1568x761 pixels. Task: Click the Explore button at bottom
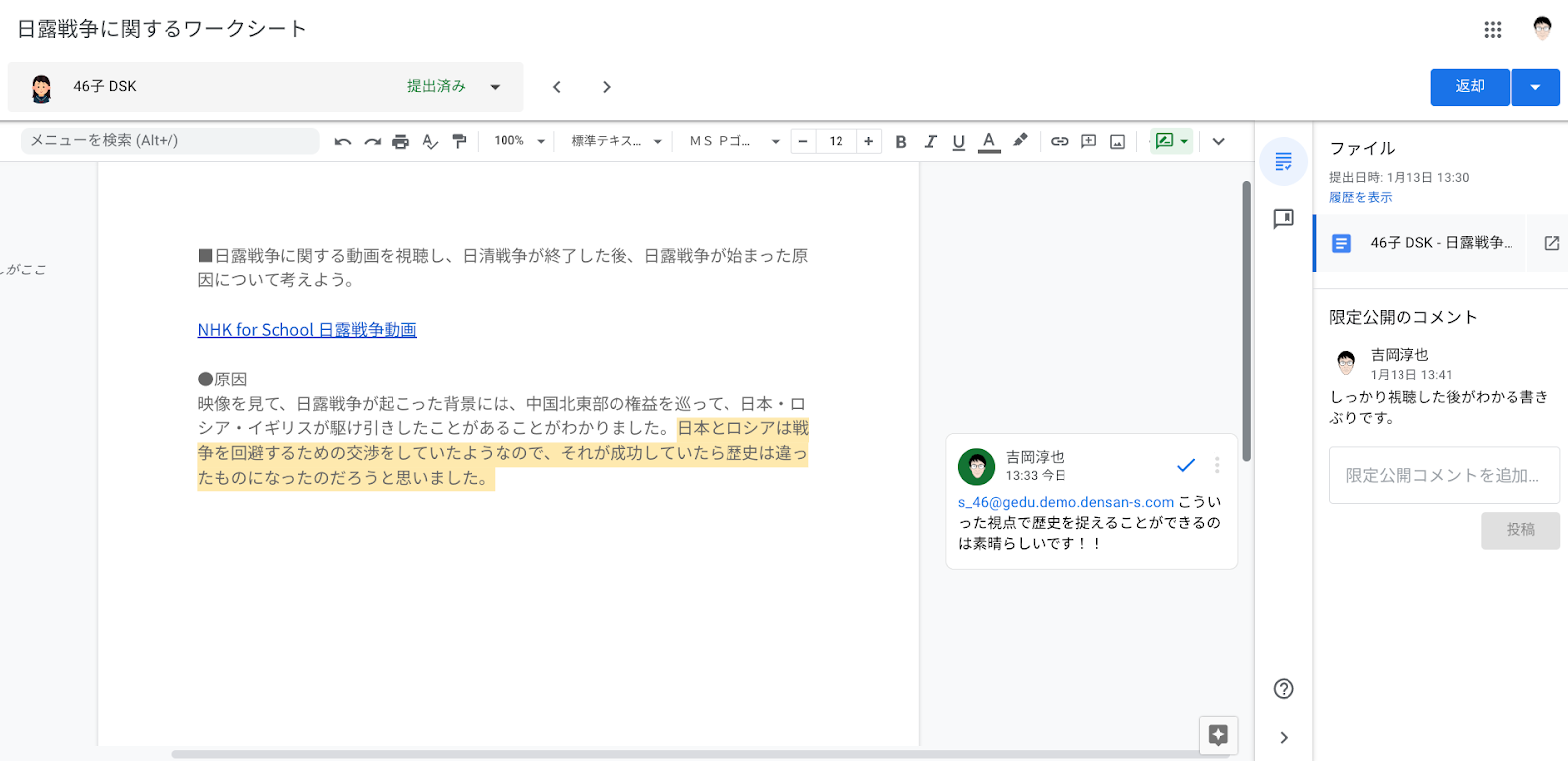[1218, 735]
